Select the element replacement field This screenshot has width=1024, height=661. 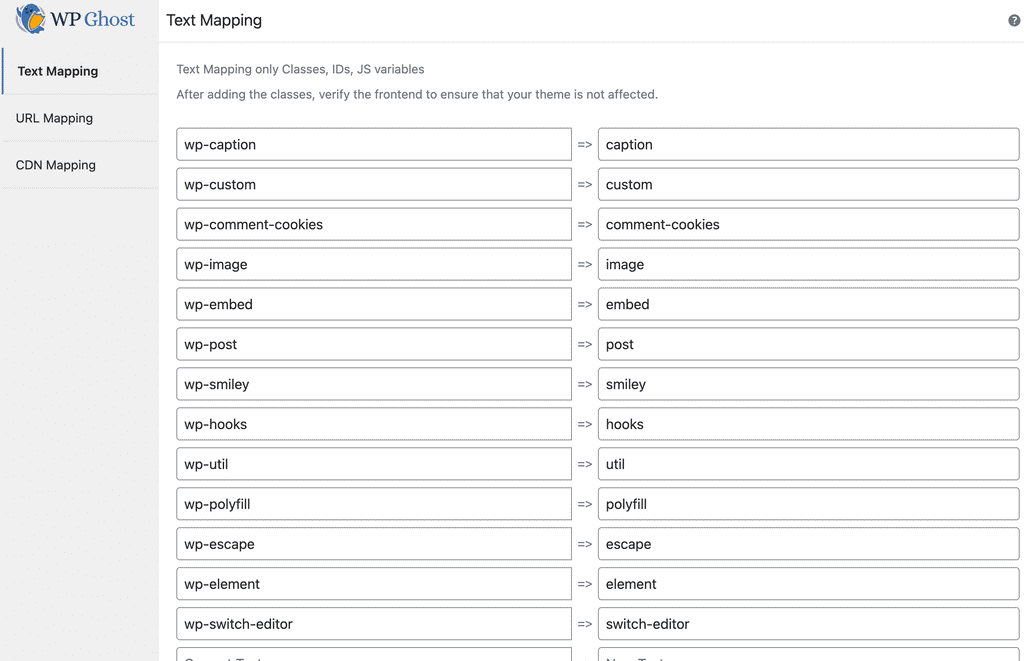808,584
